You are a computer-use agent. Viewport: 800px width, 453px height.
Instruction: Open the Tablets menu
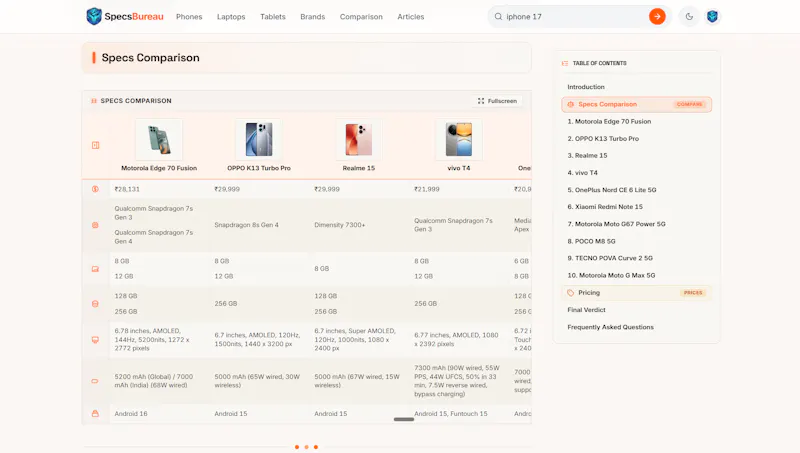273,16
